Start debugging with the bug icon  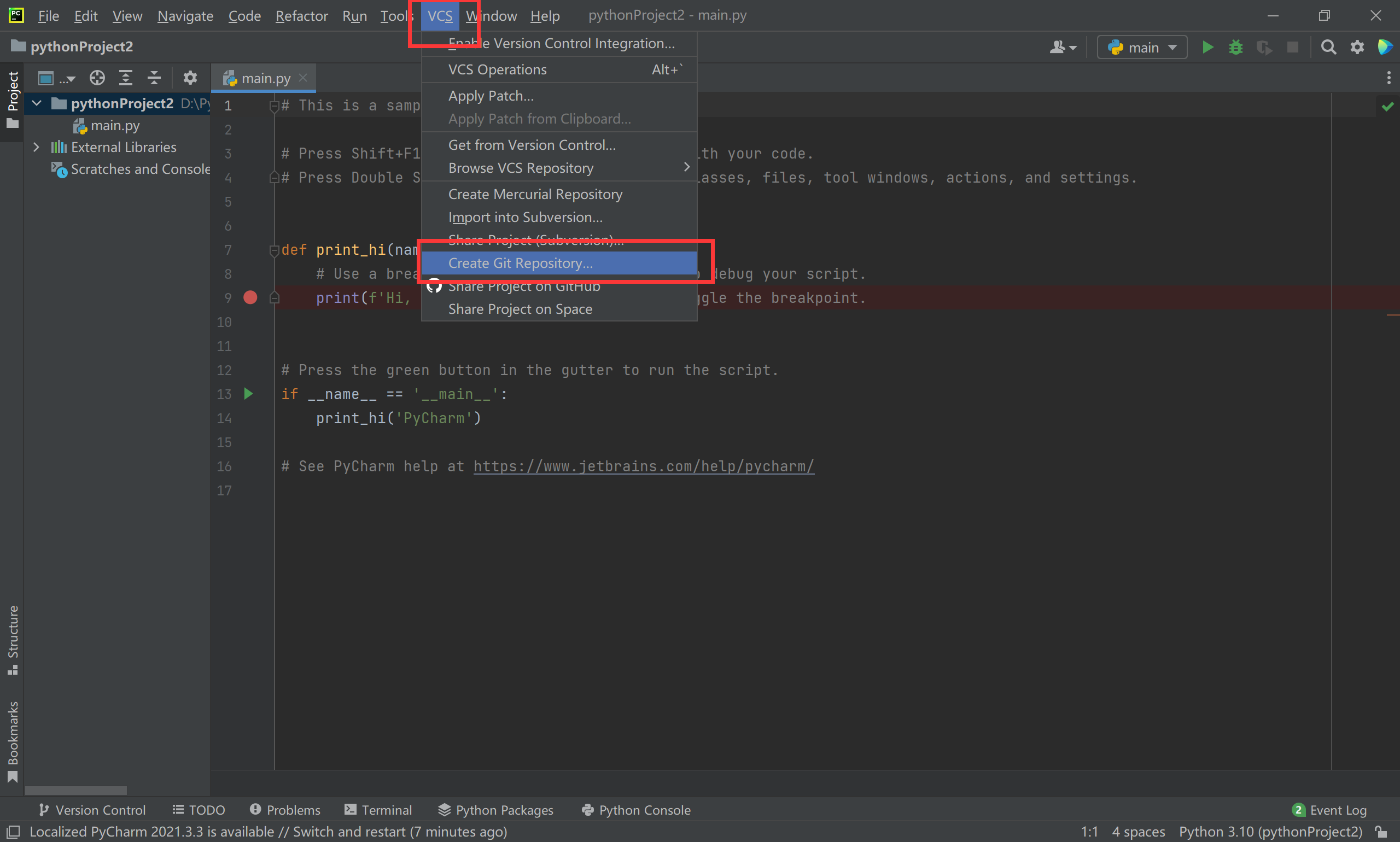[x=1236, y=47]
